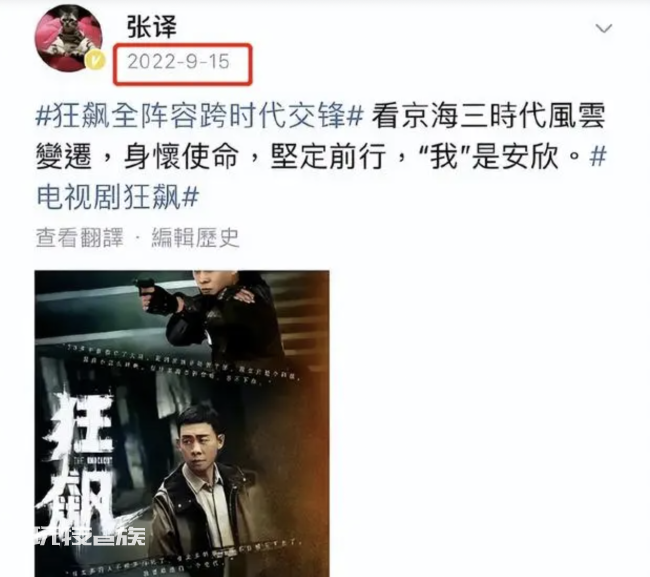Expand the post options chevron
650x577 pixels.
point(603,28)
